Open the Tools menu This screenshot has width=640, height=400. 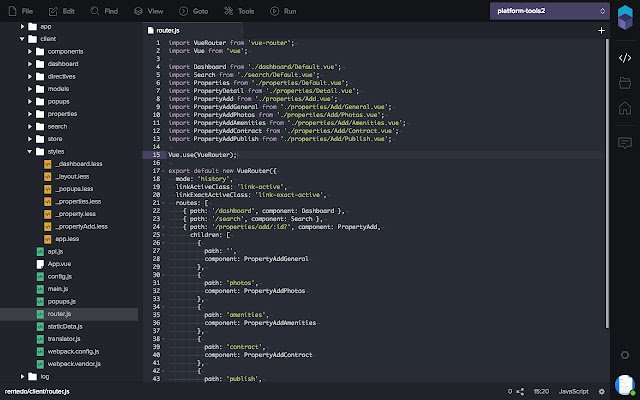point(239,11)
